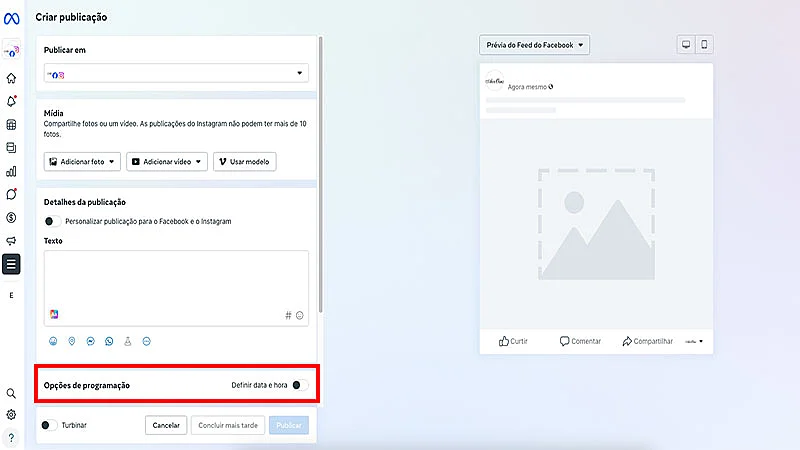Image resolution: width=800 pixels, height=450 pixels.
Task: Add feeling or activity smiley icon
Action: pos(53,341)
